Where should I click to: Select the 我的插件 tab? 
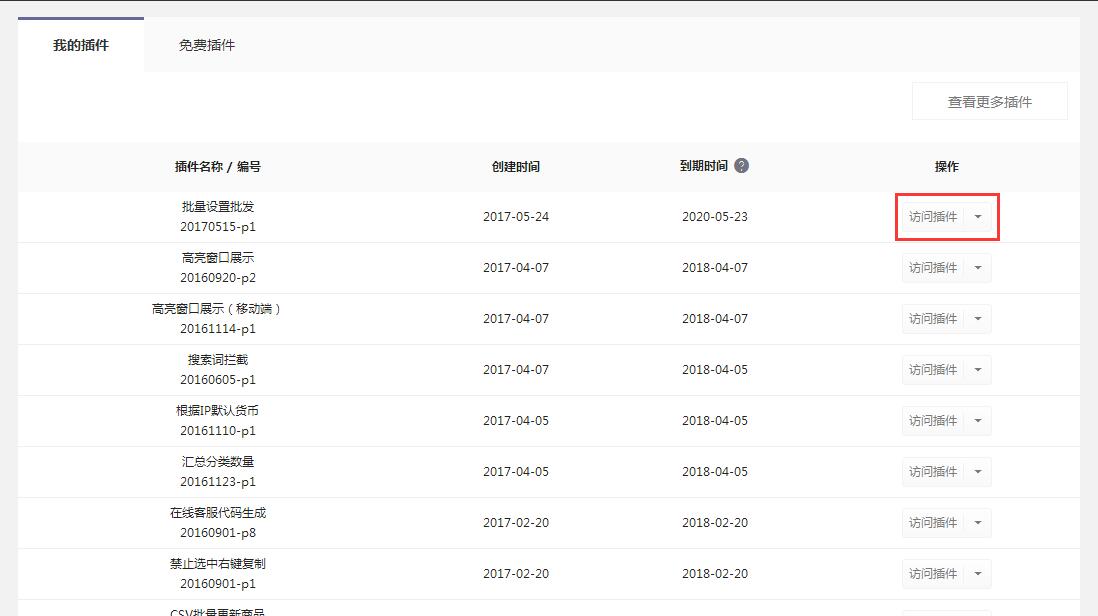81,45
